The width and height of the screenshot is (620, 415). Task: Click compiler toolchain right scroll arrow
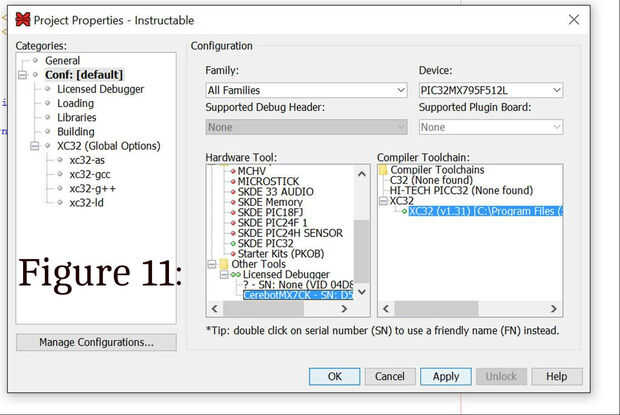point(554,308)
